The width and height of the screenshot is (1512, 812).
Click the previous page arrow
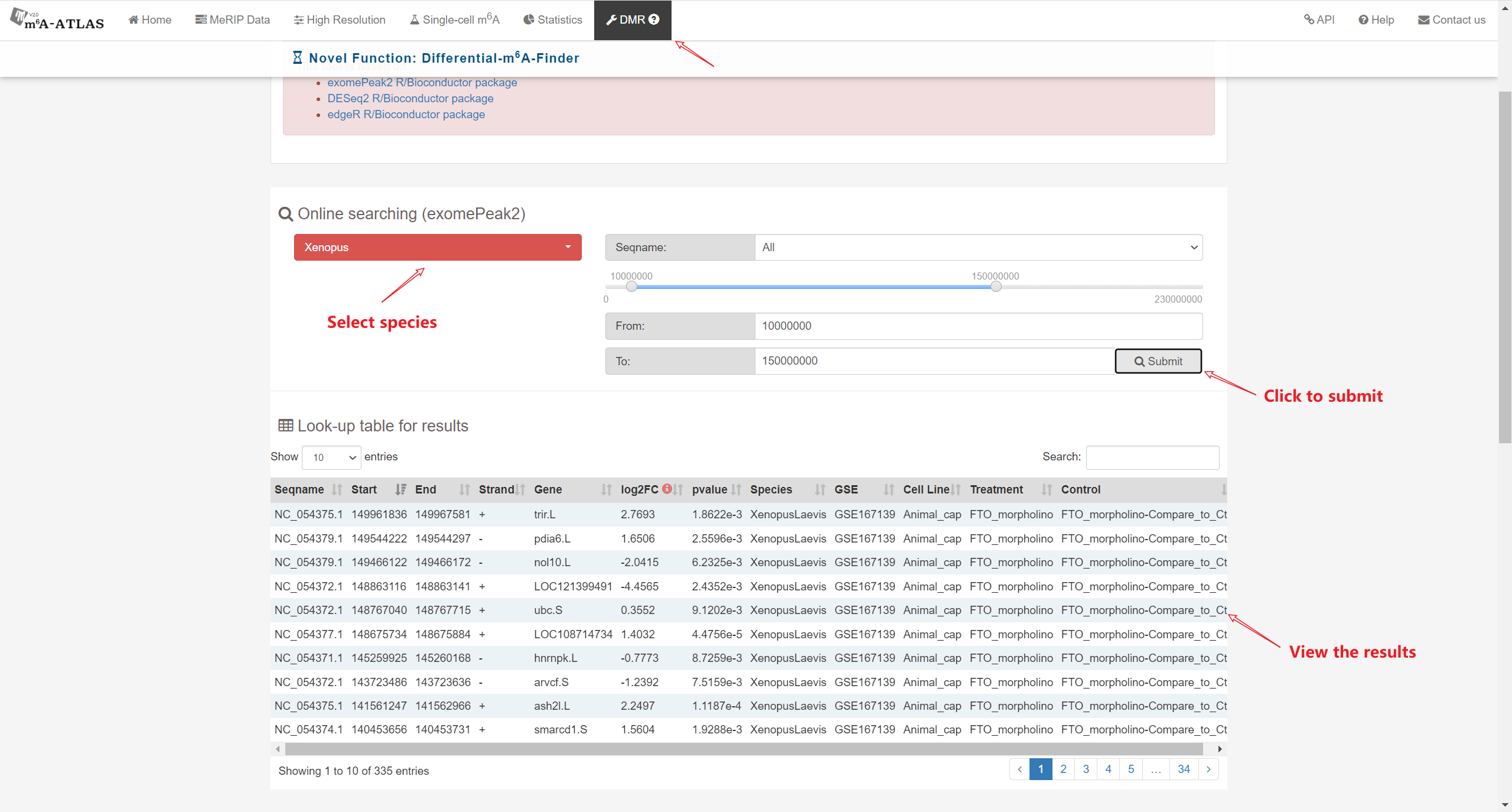pyautogui.click(x=1019, y=769)
